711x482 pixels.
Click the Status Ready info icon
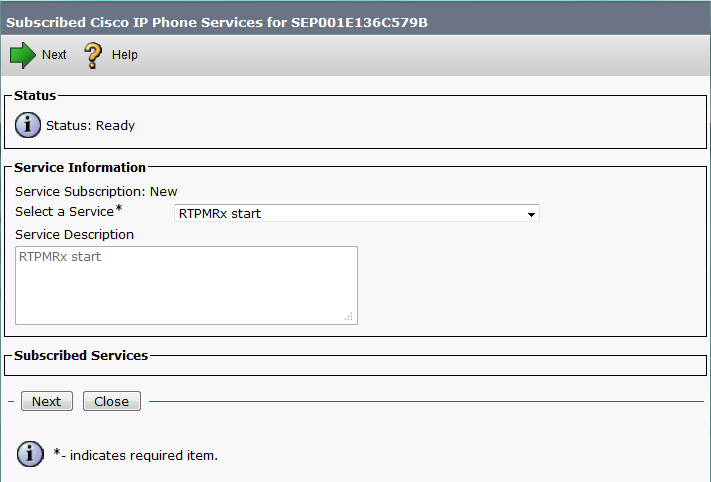29,125
